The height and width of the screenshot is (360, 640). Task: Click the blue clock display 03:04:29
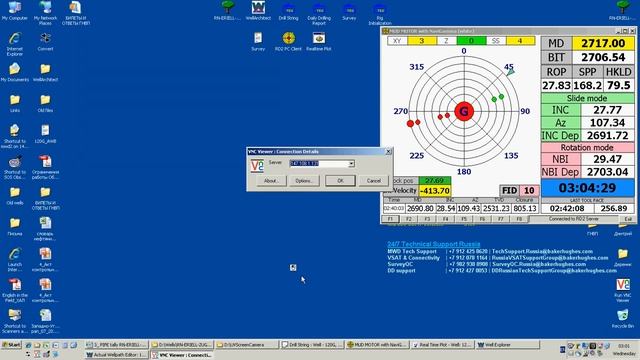click(587, 188)
